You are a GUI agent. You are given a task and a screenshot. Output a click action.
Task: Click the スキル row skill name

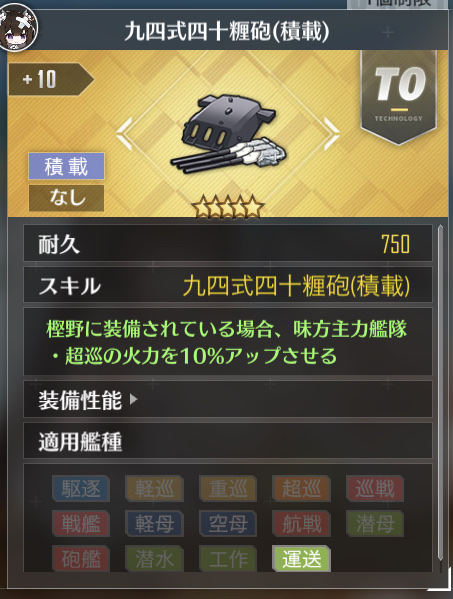[296, 286]
